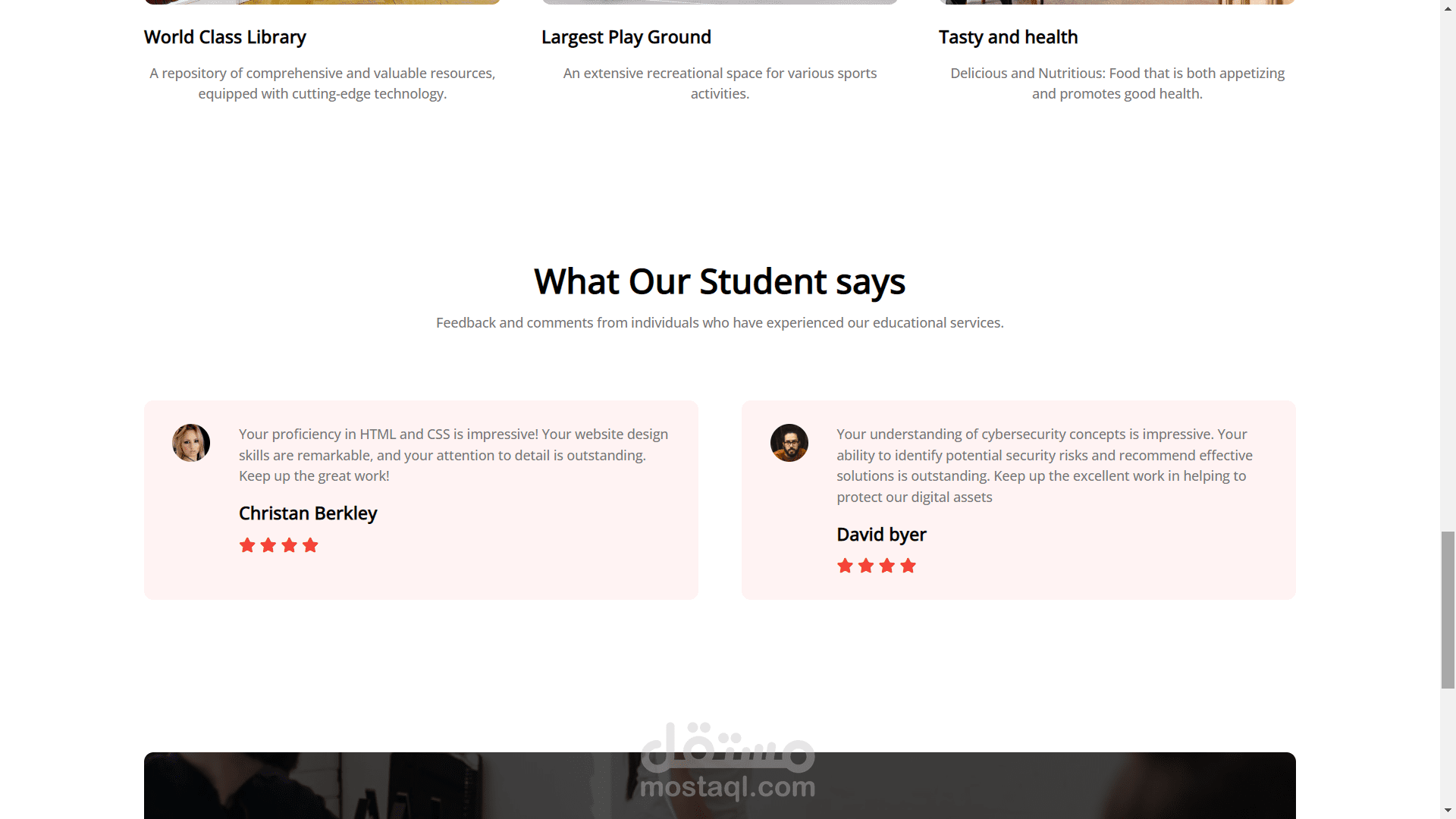Click David byer's bearded avatar photo

click(x=789, y=443)
